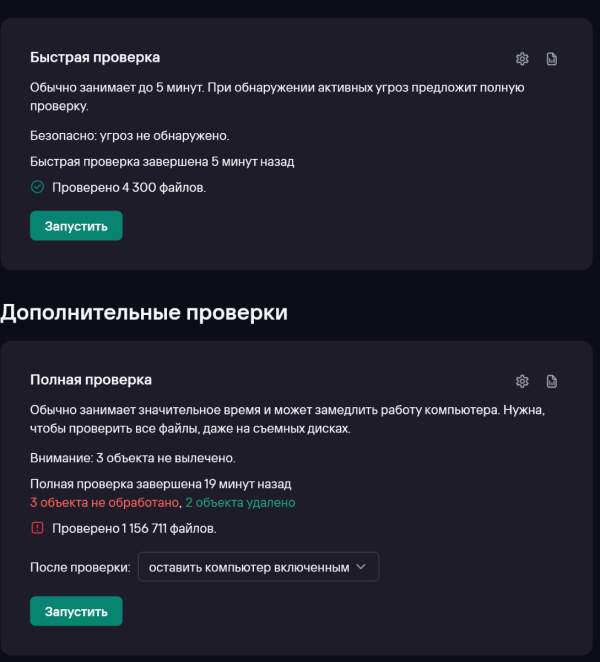Image resolution: width=600 pixels, height=662 pixels.
Task: Open the Quick scan report icon
Action: point(552,59)
